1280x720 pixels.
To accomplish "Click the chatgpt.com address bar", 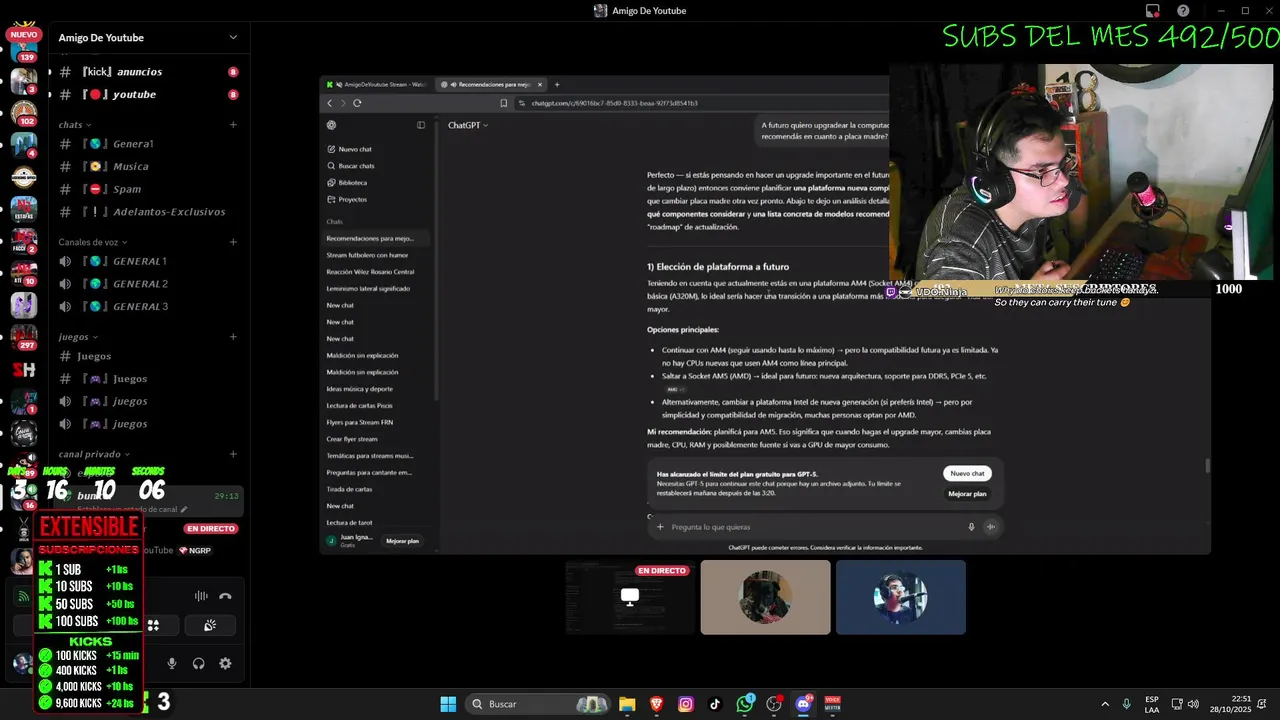I will tap(700, 103).
